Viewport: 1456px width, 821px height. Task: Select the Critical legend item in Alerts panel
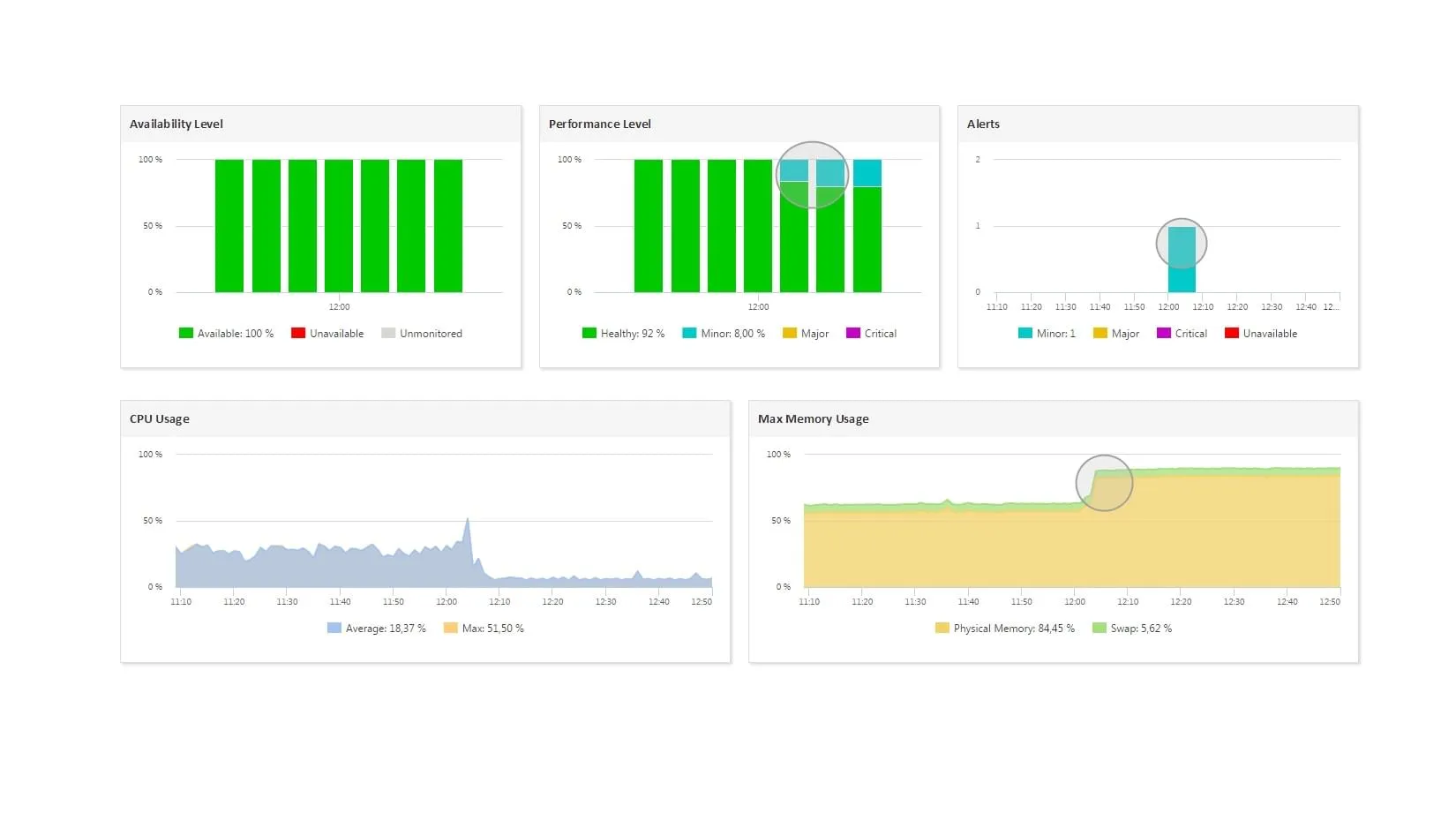point(1182,334)
